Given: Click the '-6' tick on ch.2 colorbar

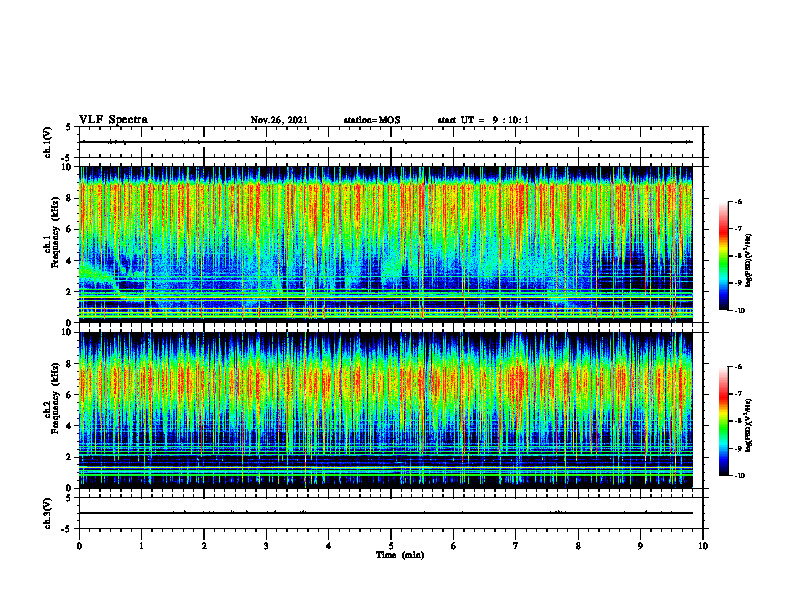Looking at the screenshot, I should coord(739,367).
